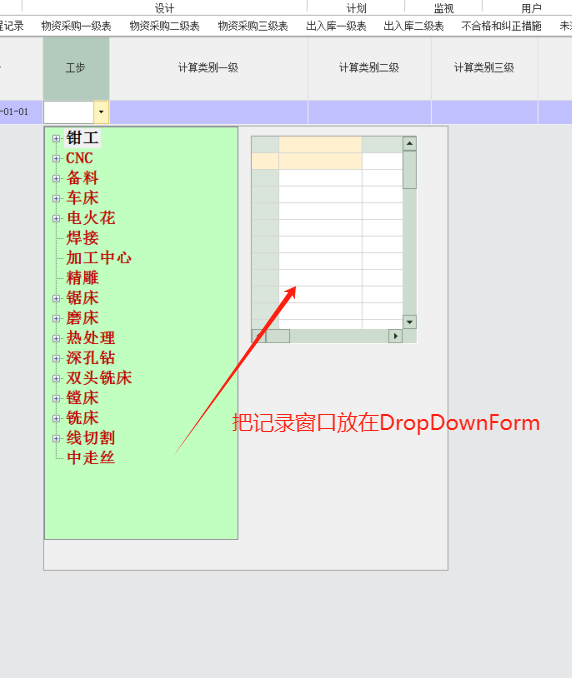Viewport: 572px width, 678px height.
Task: Click grid scrollbar down arrow
Action: (x=409, y=322)
